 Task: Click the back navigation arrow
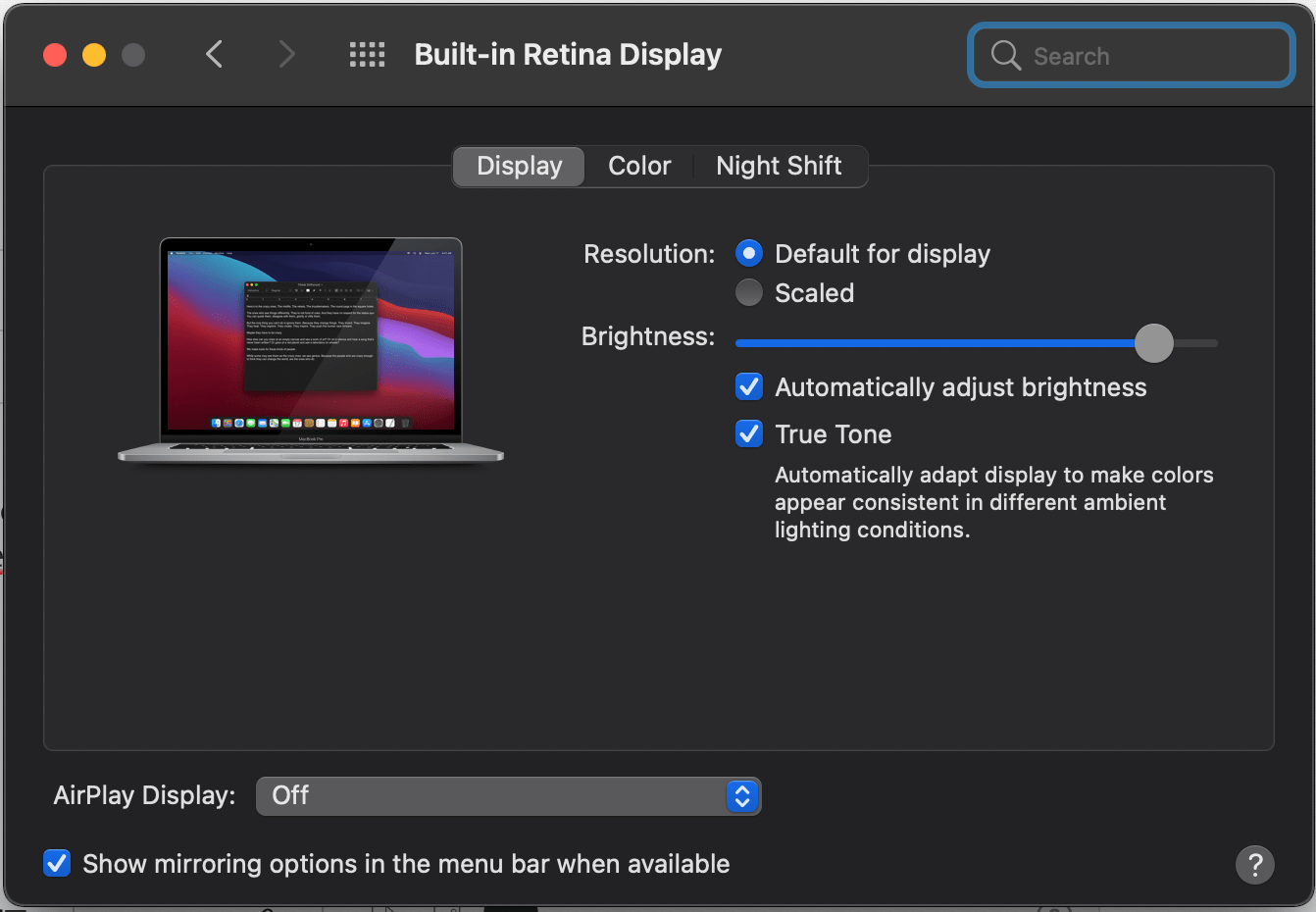(x=214, y=54)
